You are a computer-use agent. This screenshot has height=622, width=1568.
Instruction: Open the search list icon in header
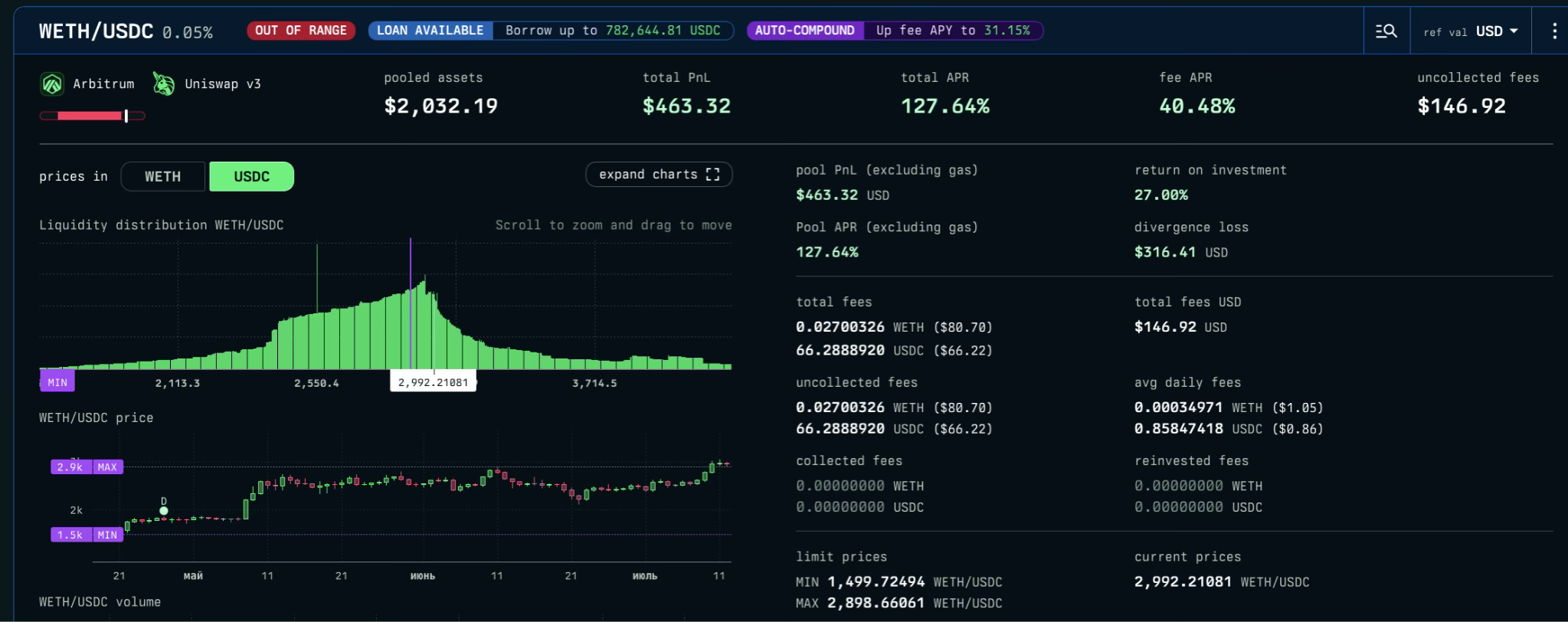pos(1386,31)
